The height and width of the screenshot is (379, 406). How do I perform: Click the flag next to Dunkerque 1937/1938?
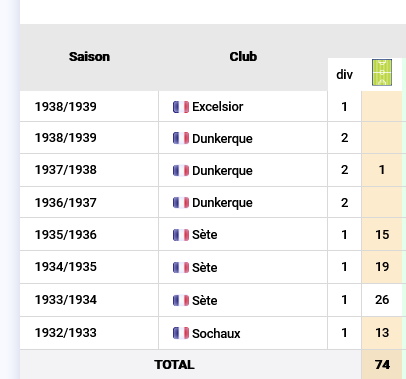pyautogui.click(x=181, y=171)
